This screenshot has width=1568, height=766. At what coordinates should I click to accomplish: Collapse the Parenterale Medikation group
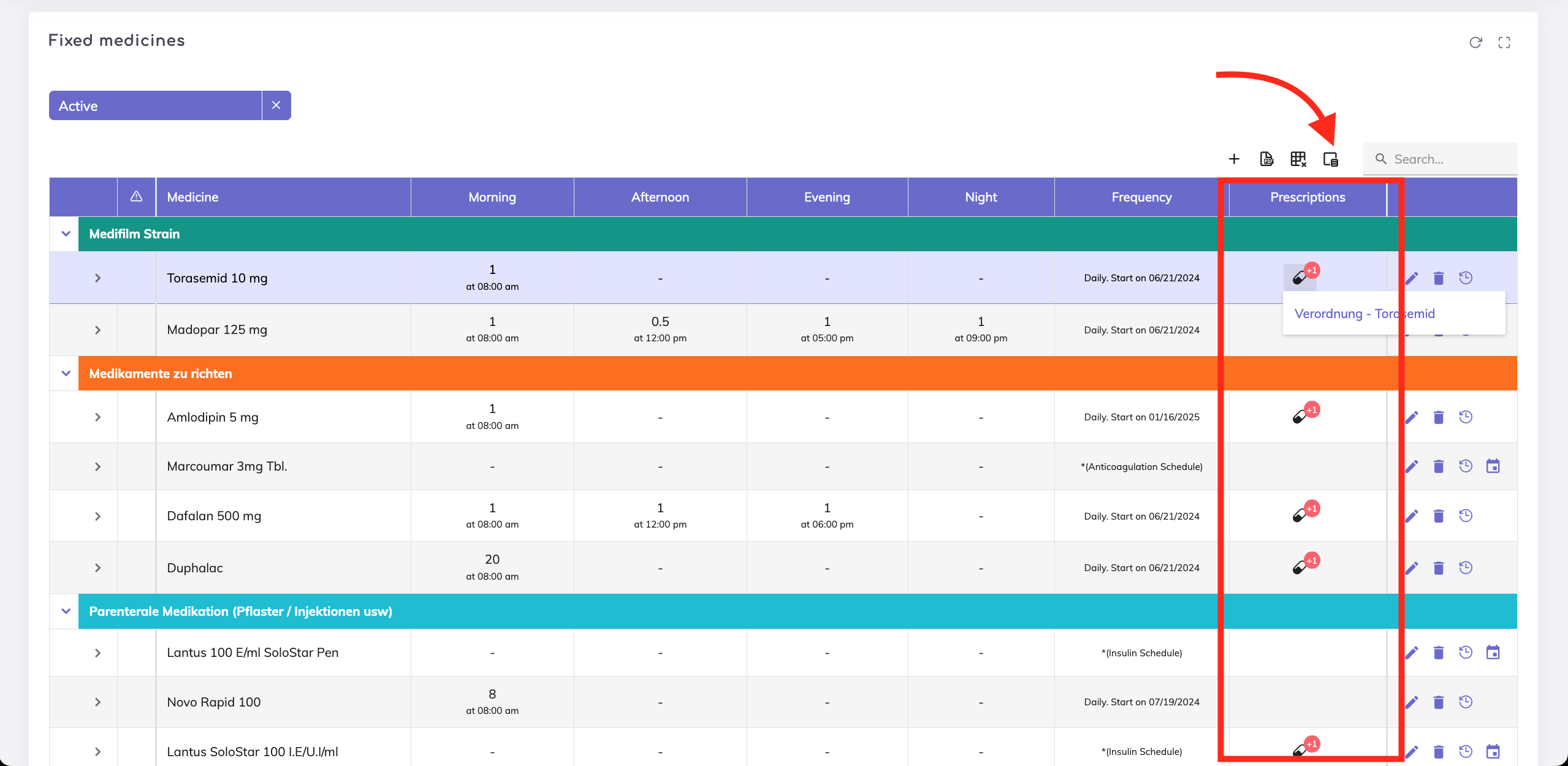[66, 611]
